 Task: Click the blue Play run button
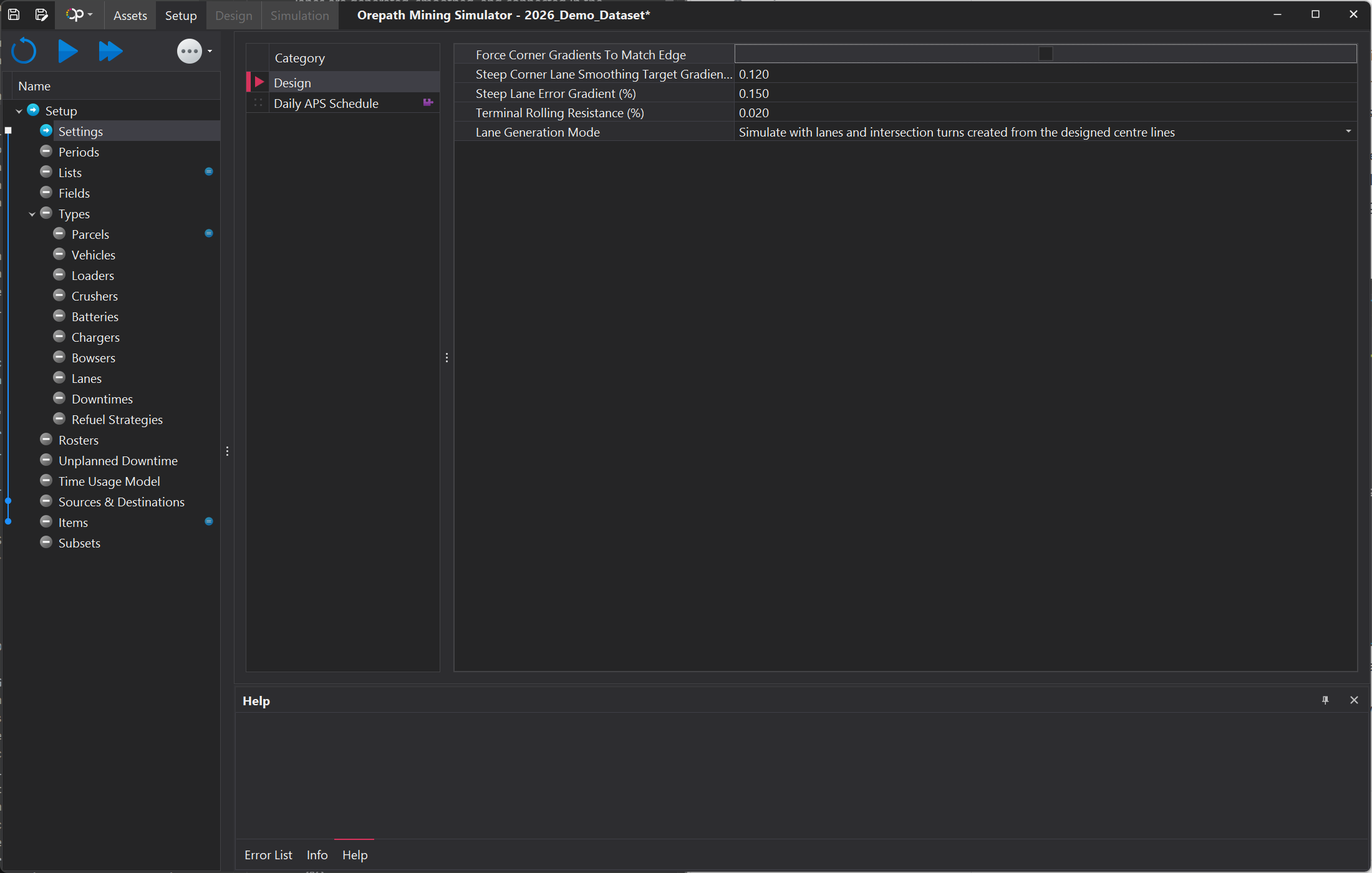click(x=67, y=51)
